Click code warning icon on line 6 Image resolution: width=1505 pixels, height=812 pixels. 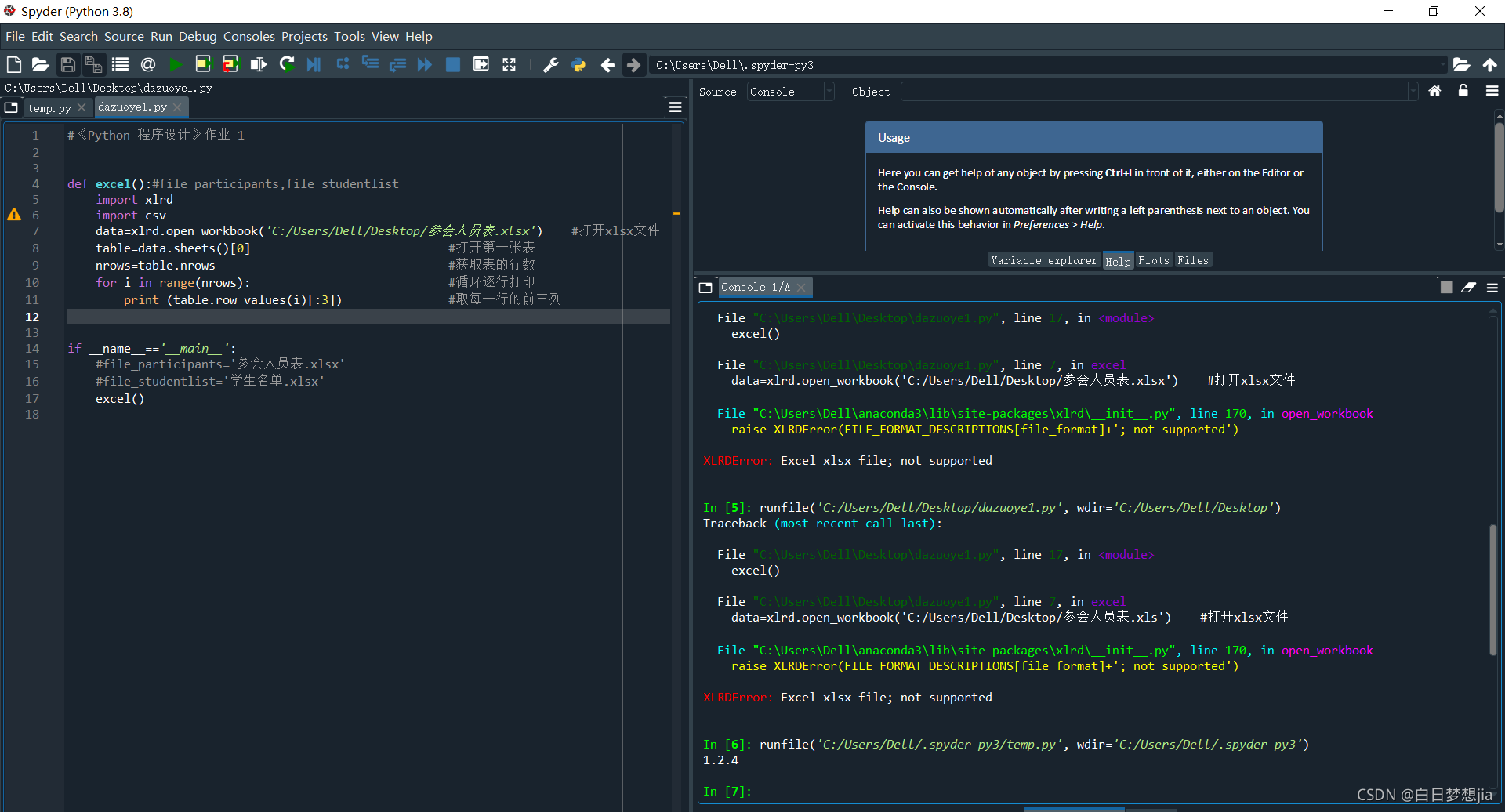[14, 215]
